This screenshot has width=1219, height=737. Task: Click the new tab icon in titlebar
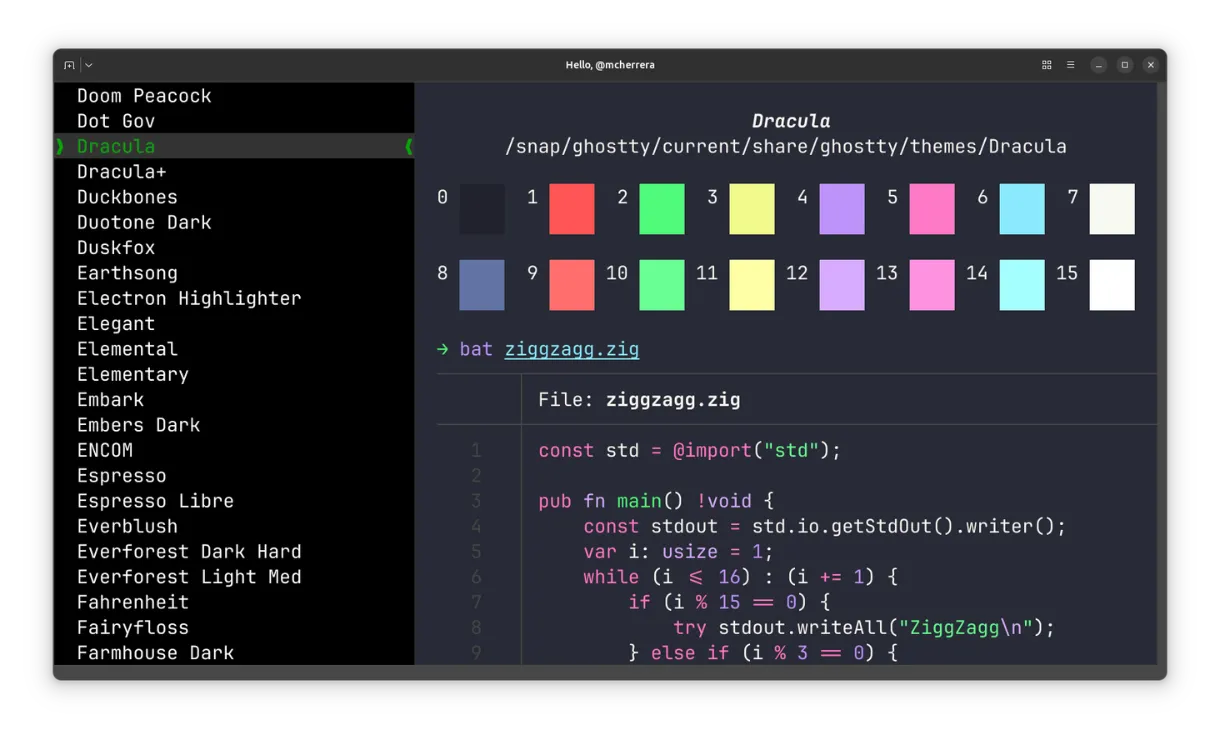click(69, 65)
